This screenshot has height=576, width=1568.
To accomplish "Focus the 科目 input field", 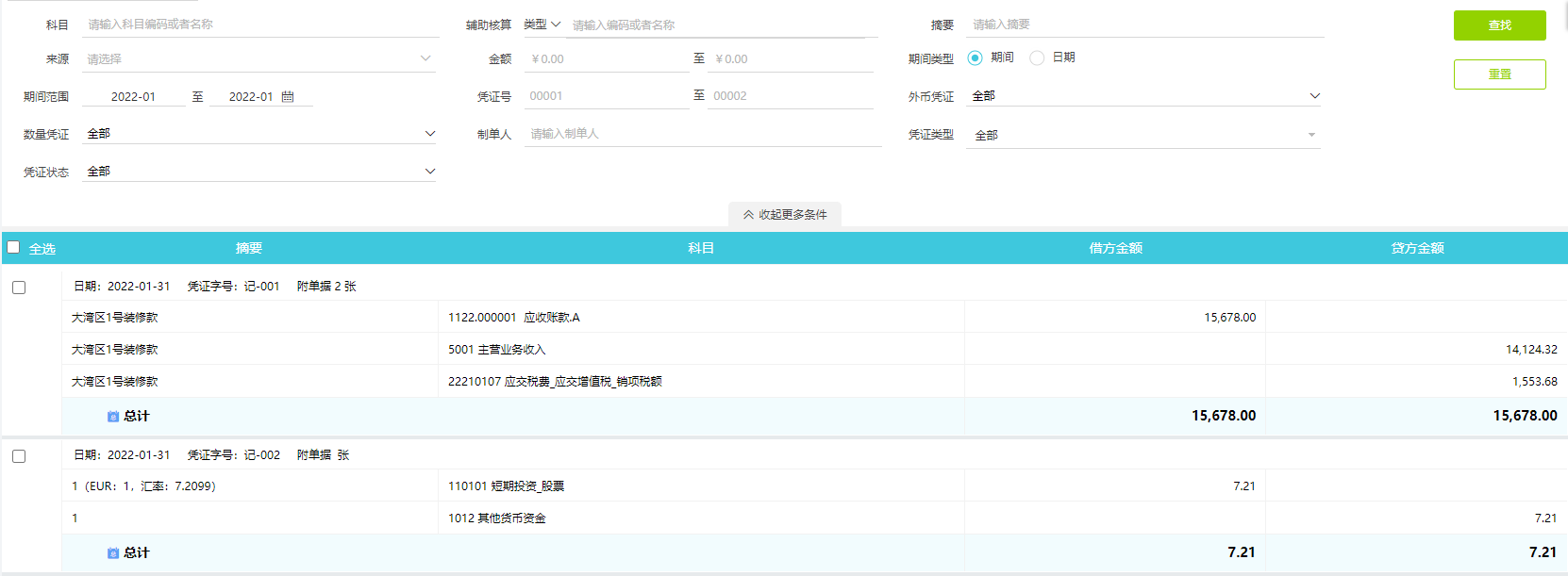I will click(259, 25).
